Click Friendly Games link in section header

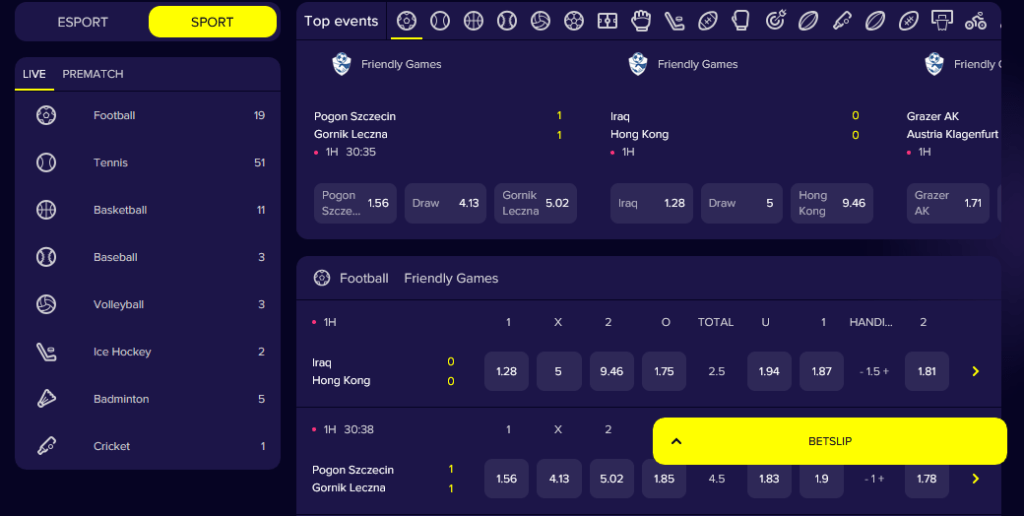(x=451, y=278)
